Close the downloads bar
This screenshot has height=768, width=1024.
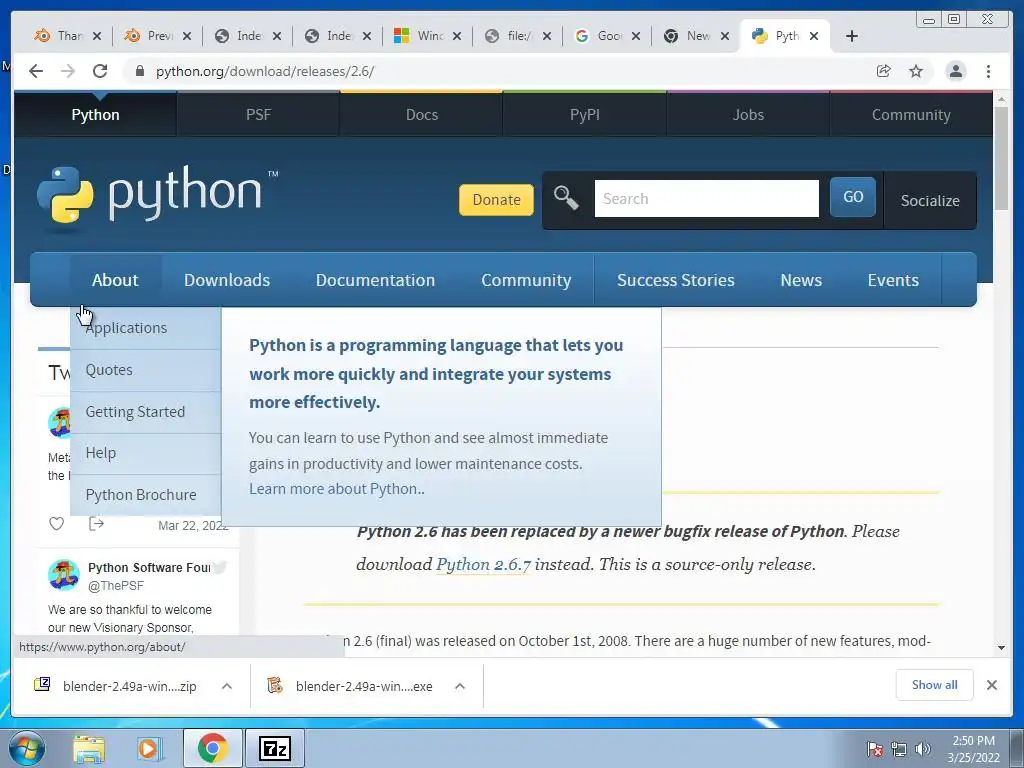pyautogui.click(x=991, y=685)
